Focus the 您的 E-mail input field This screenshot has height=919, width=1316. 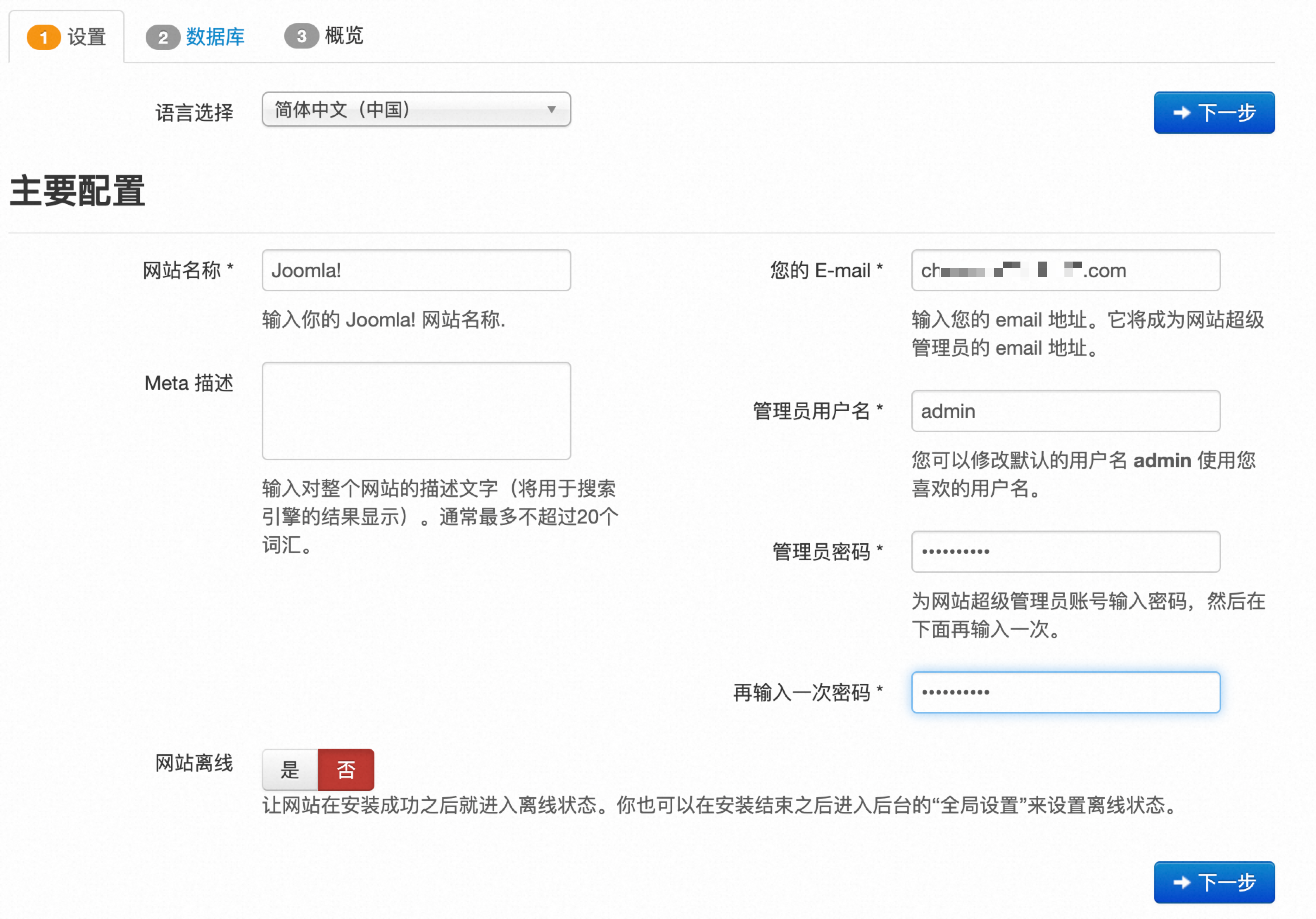[1065, 271]
